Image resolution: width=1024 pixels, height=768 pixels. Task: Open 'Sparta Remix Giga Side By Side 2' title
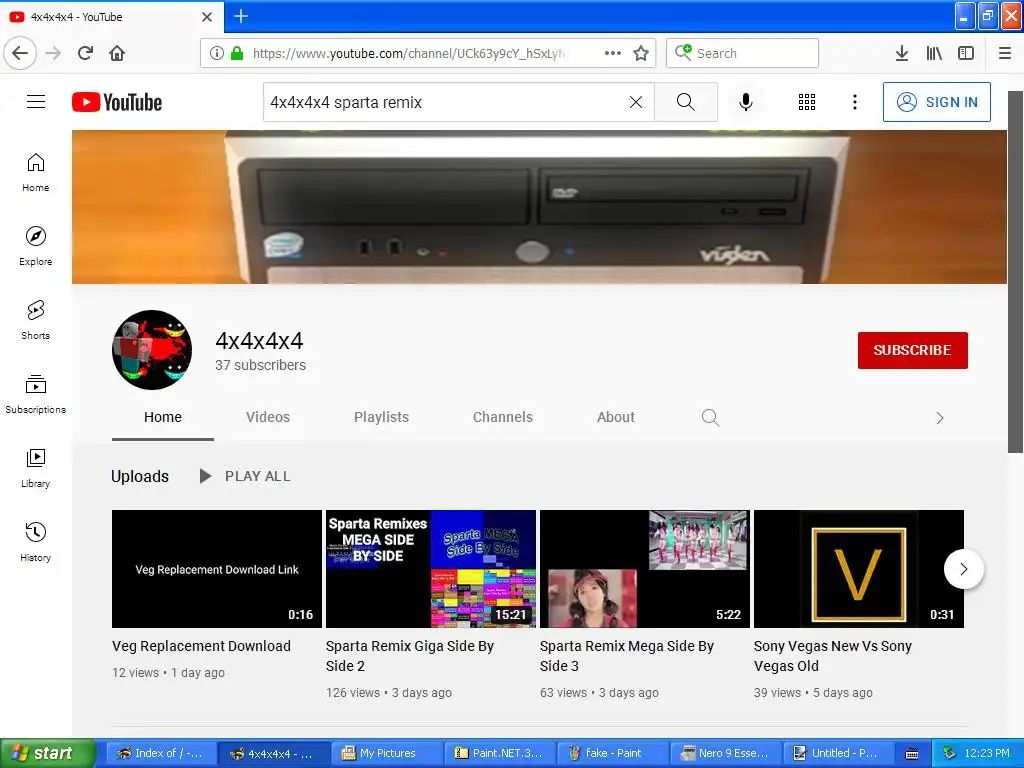pyautogui.click(x=410, y=656)
